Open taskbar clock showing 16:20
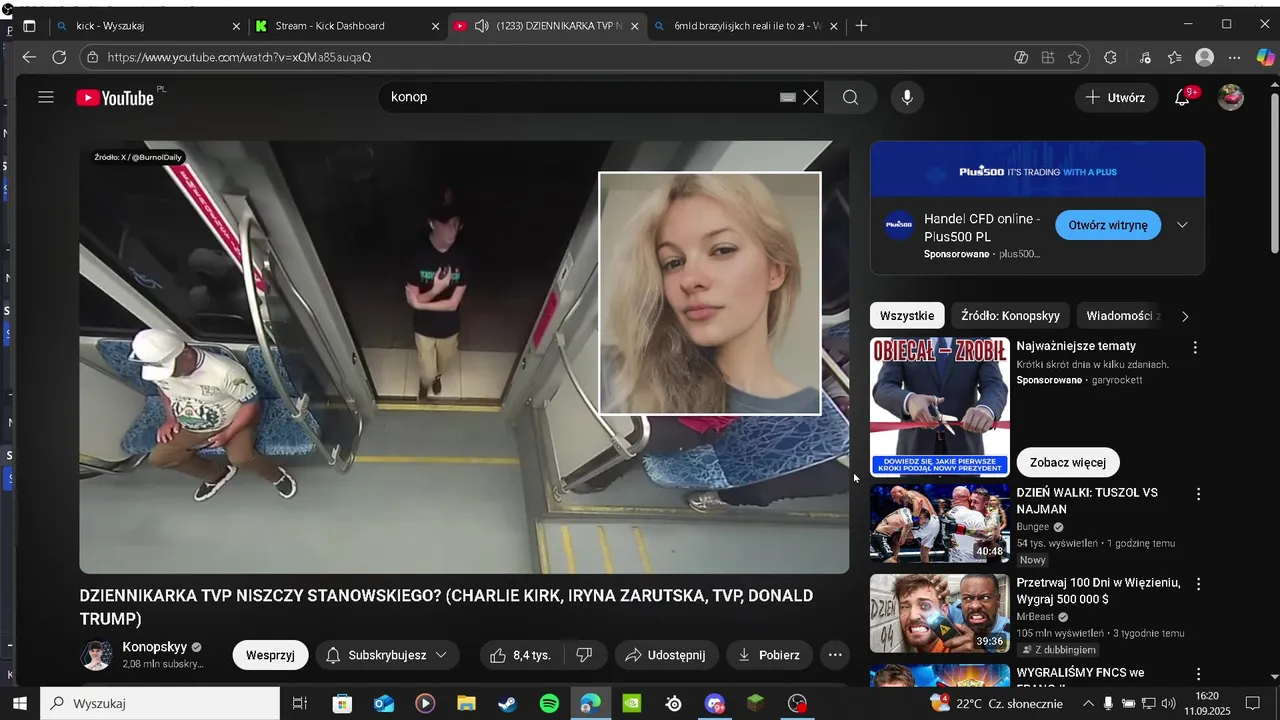The height and width of the screenshot is (720, 1280). pos(1207,704)
